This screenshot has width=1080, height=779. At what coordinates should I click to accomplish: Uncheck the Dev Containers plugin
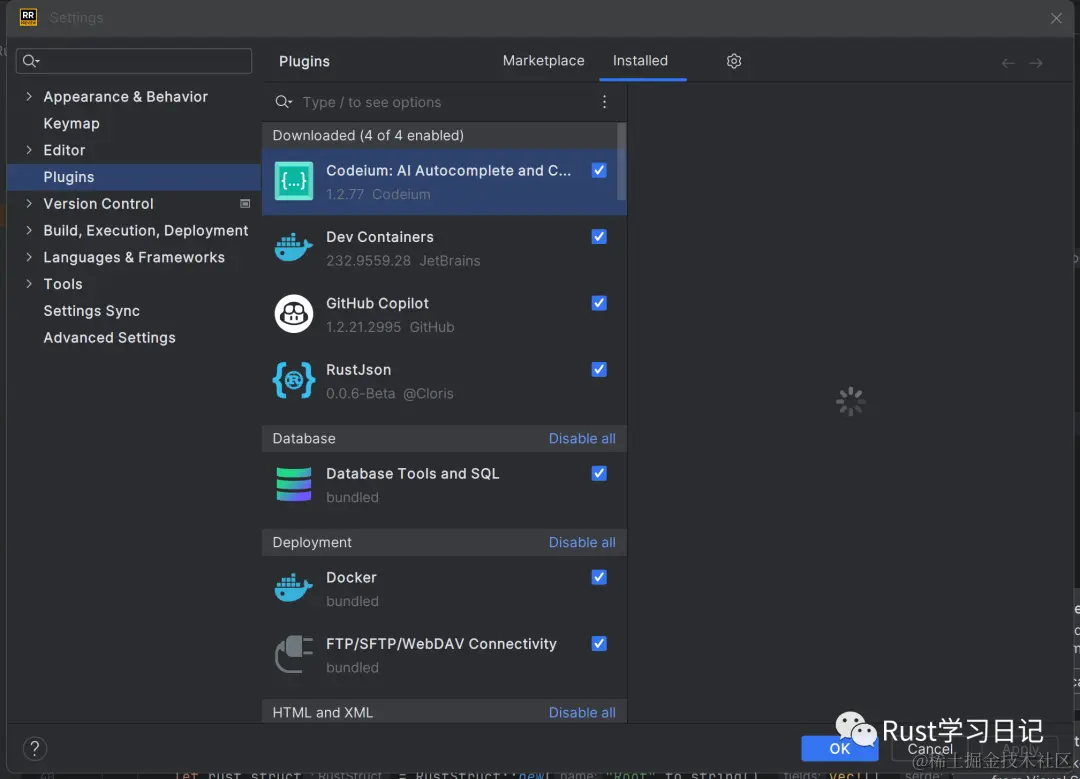coord(599,236)
